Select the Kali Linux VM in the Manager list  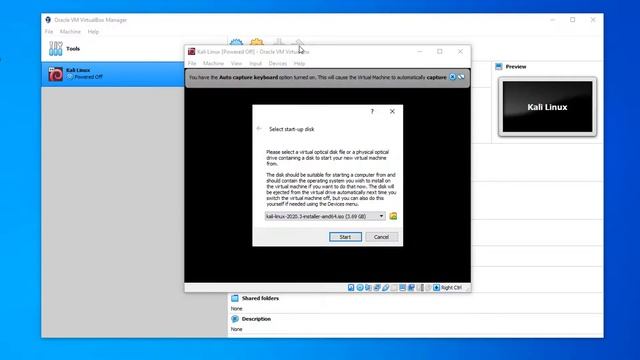113,74
